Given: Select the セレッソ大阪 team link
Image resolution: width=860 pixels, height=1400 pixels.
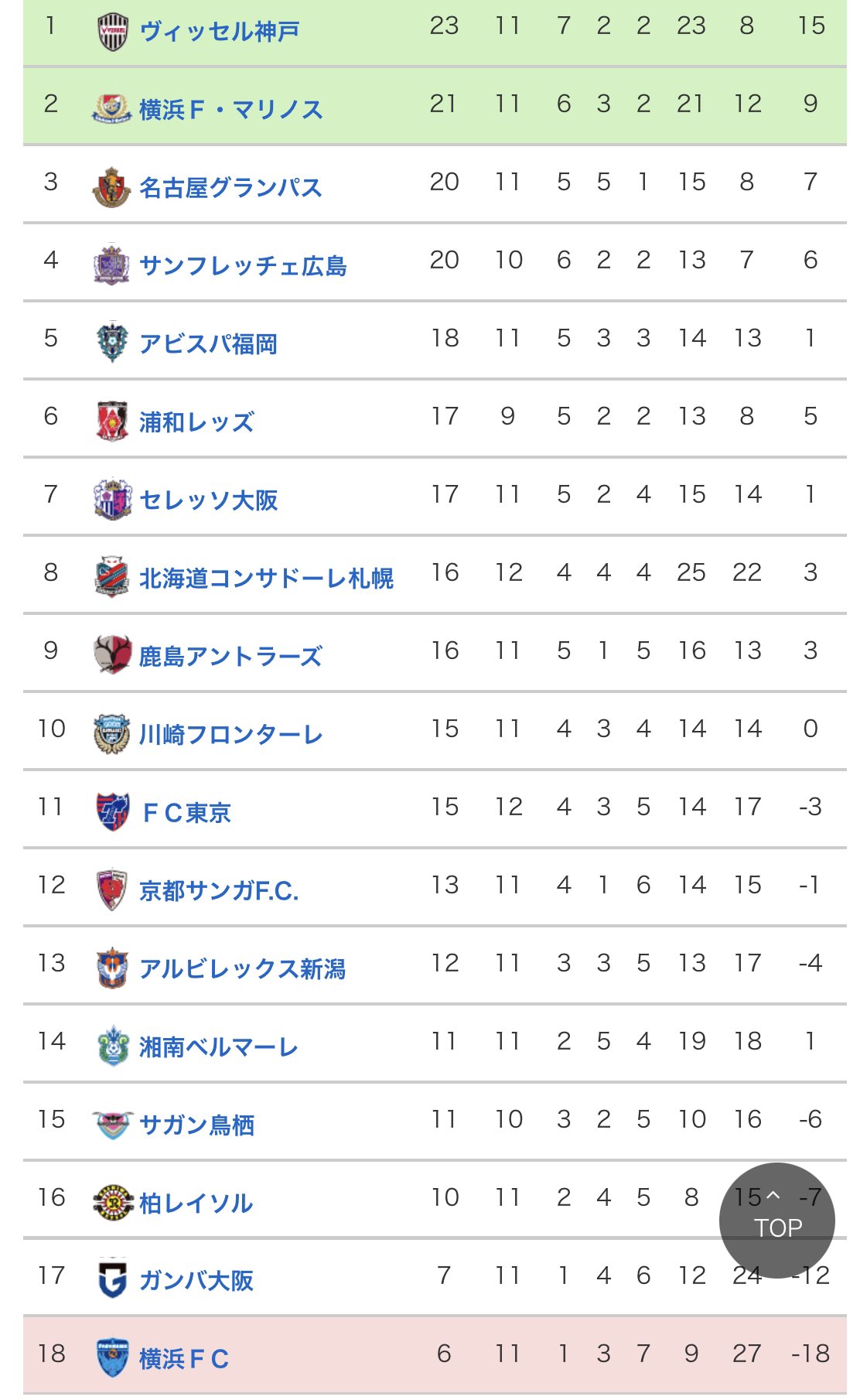Looking at the screenshot, I should click(x=208, y=500).
